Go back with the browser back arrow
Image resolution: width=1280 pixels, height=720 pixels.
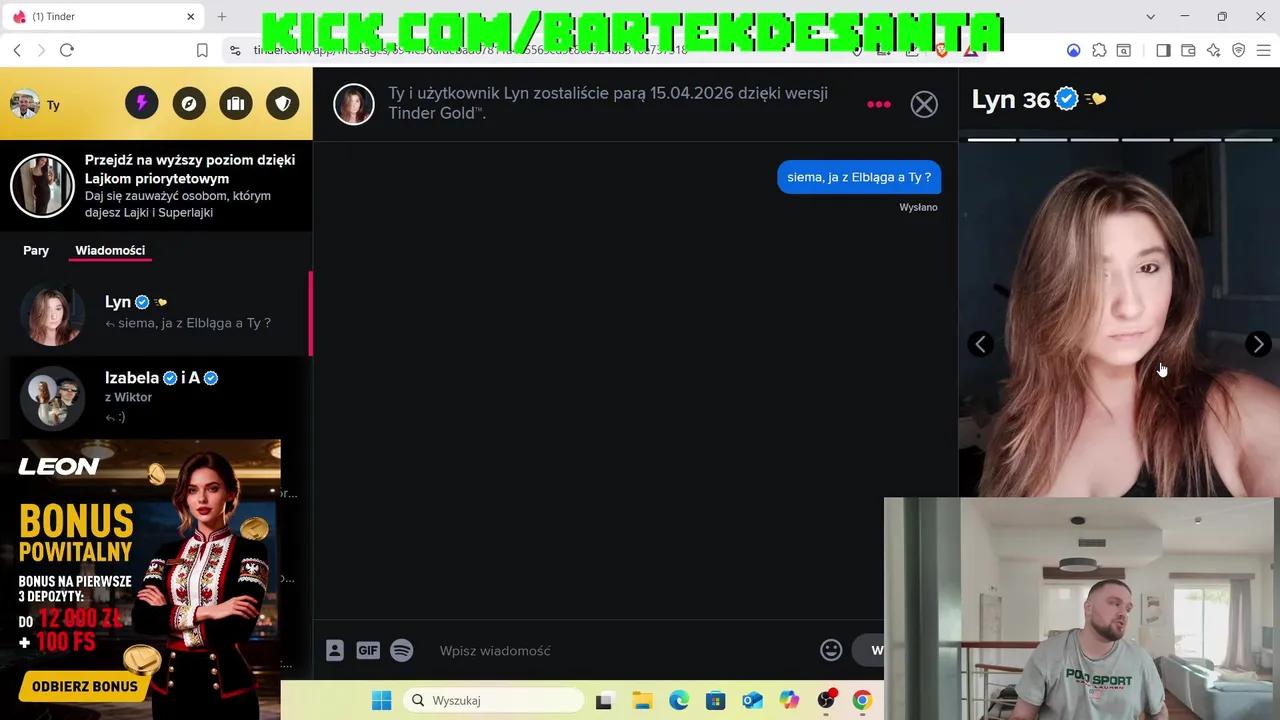point(17,50)
